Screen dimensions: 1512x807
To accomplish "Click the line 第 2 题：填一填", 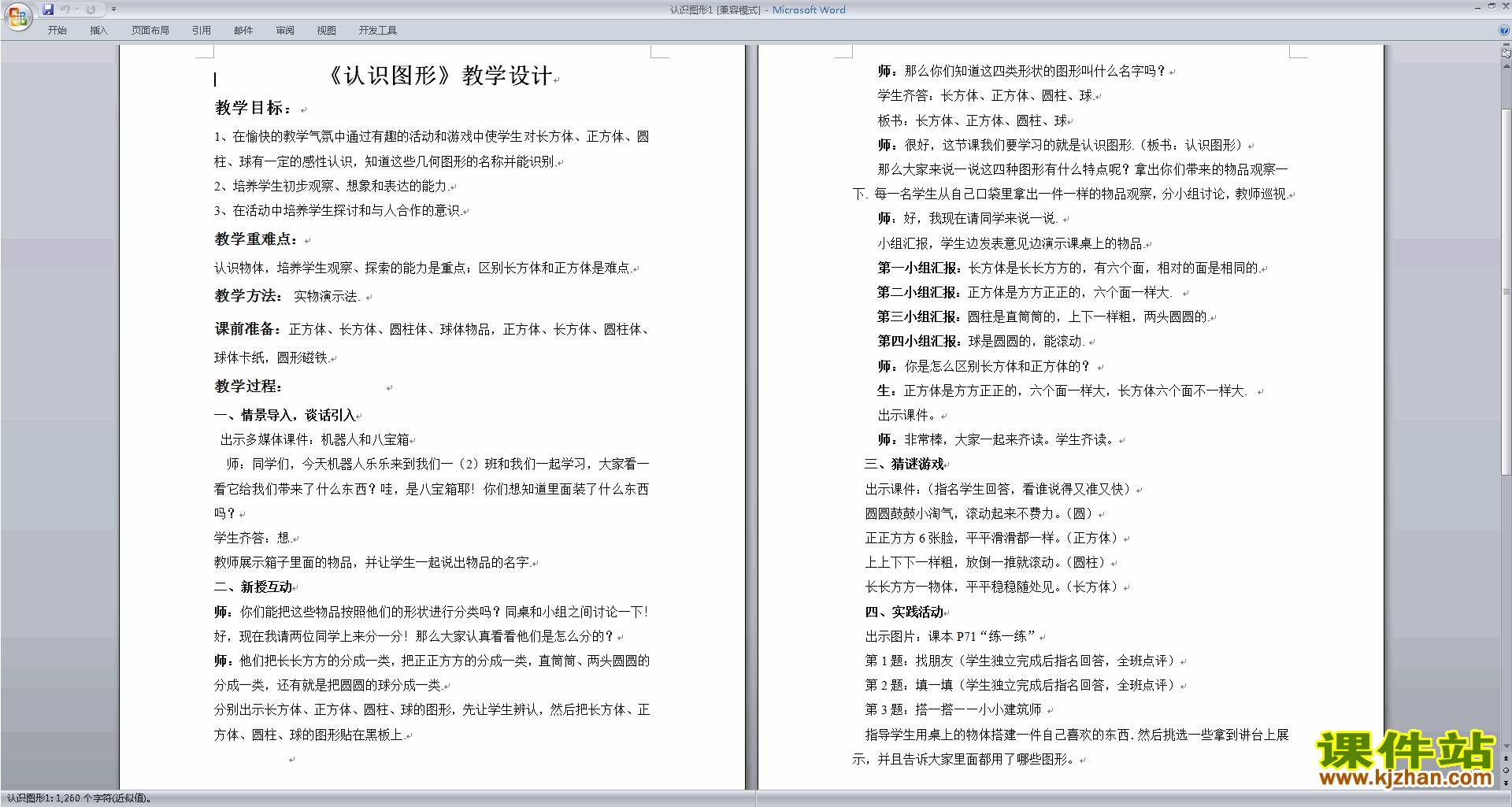I will 1020,685.
